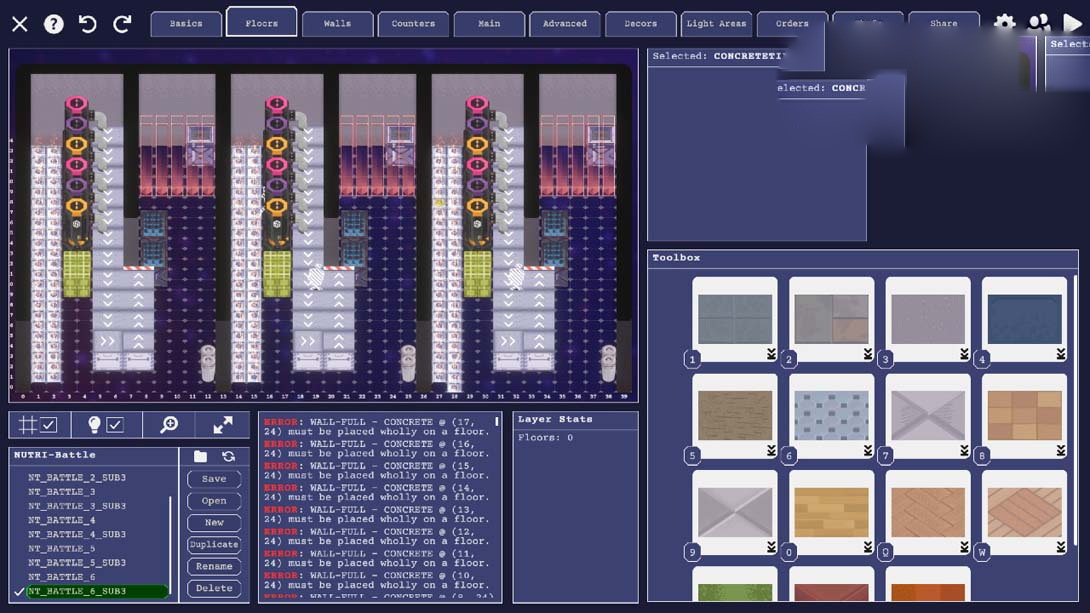The width and height of the screenshot is (1090, 613).
Task: Toggle the light bulb lighting checkbox
Action: pos(105,425)
